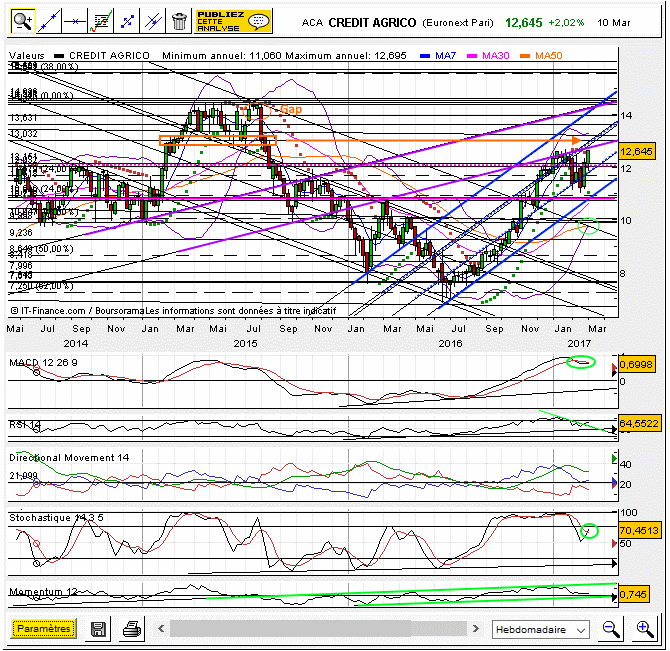Click the 10 Mar date text
This screenshot has height=651, width=670.
click(613, 23)
